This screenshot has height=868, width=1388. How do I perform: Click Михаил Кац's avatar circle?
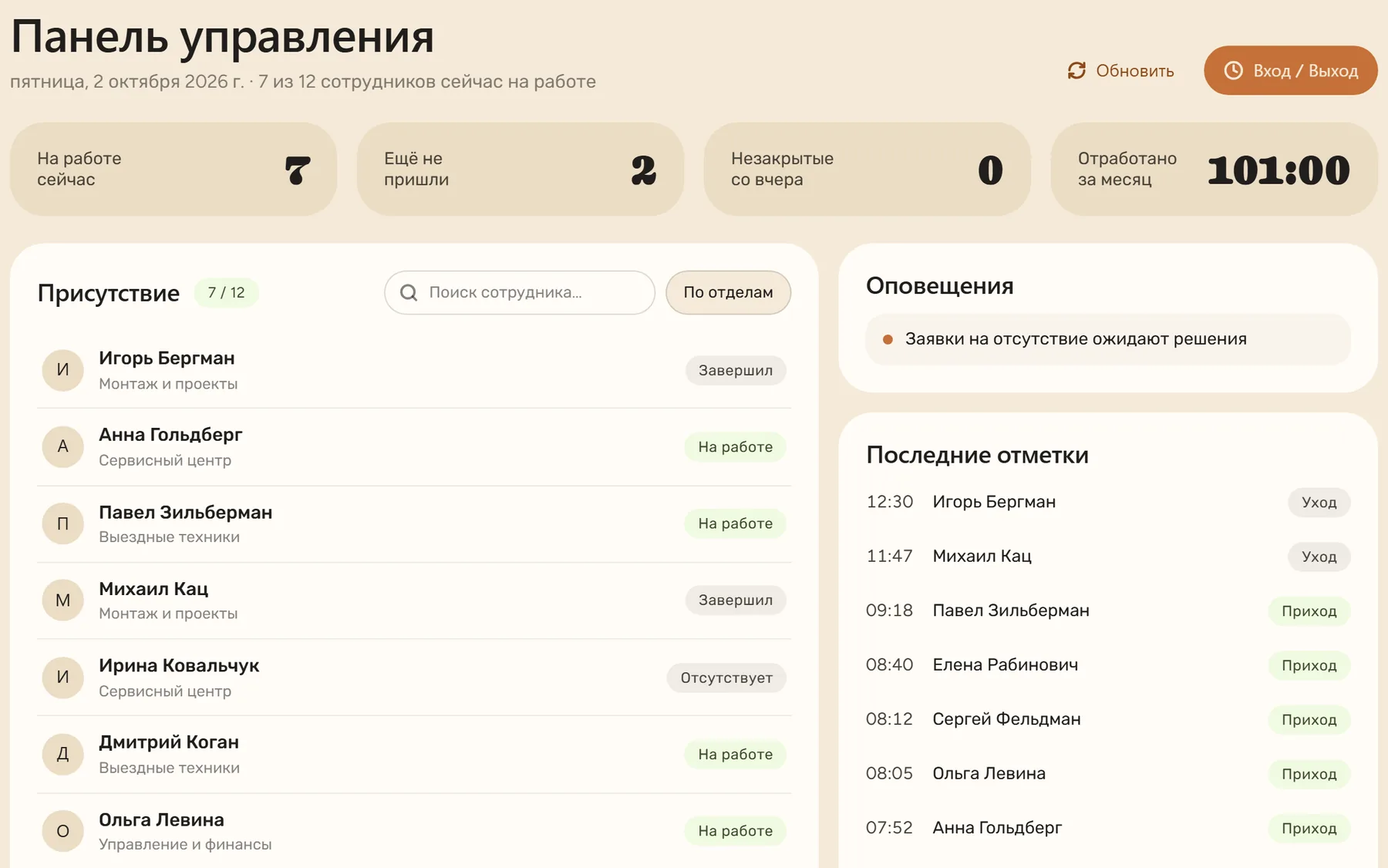[x=63, y=601]
